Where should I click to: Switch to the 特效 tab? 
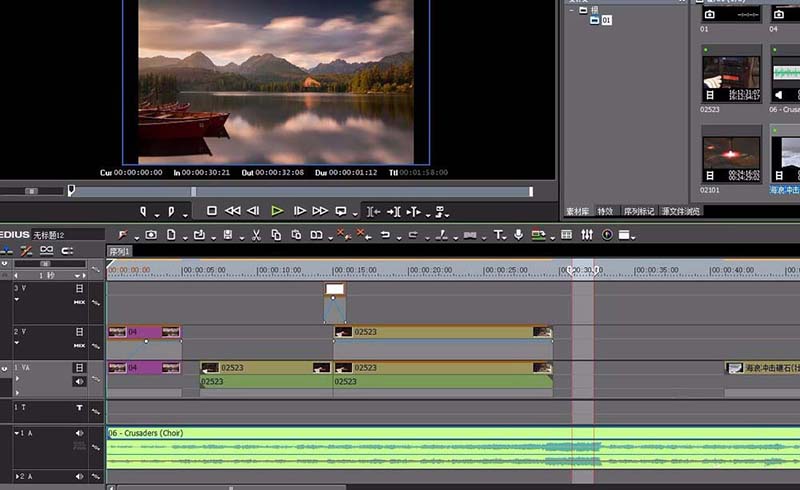pos(605,211)
